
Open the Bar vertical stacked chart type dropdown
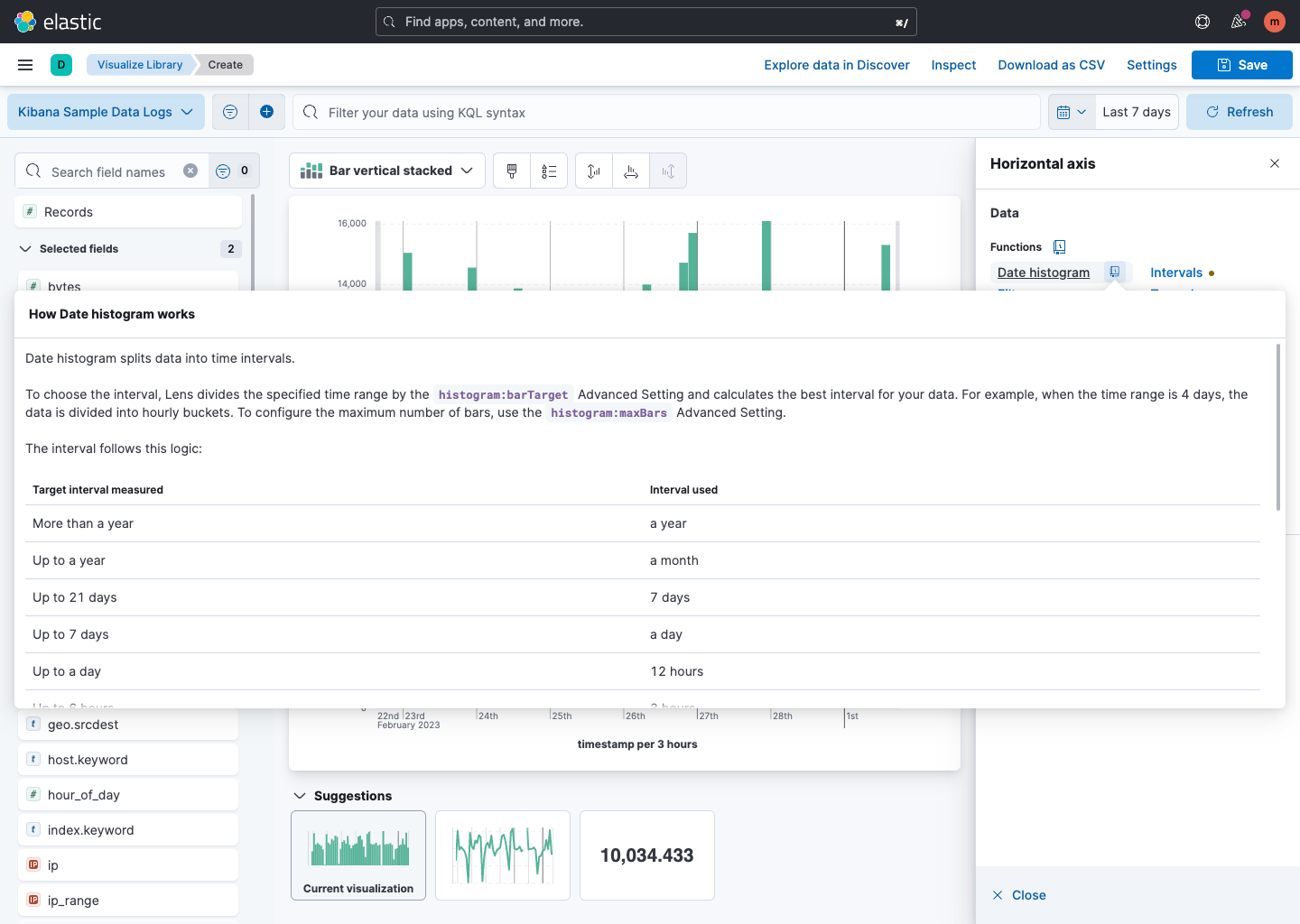(x=386, y=170)
